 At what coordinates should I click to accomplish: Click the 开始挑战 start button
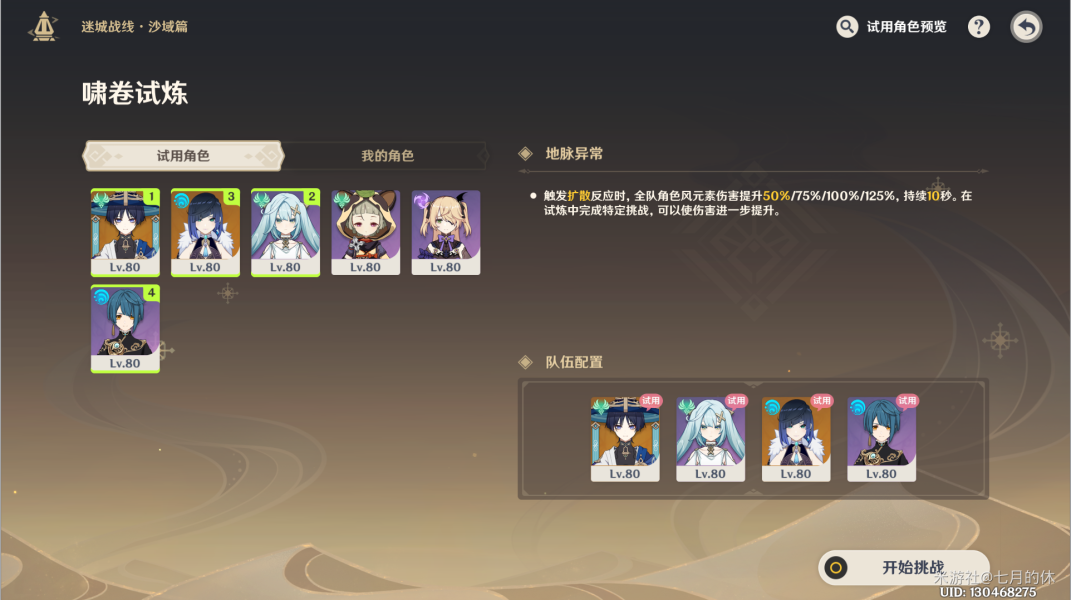pyautogui.click(x=904, y=567)
